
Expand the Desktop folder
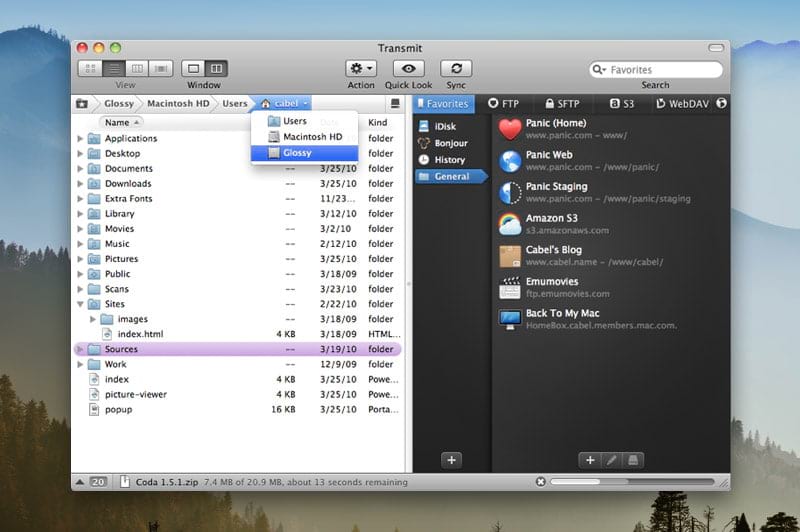[x=80, y=153]
